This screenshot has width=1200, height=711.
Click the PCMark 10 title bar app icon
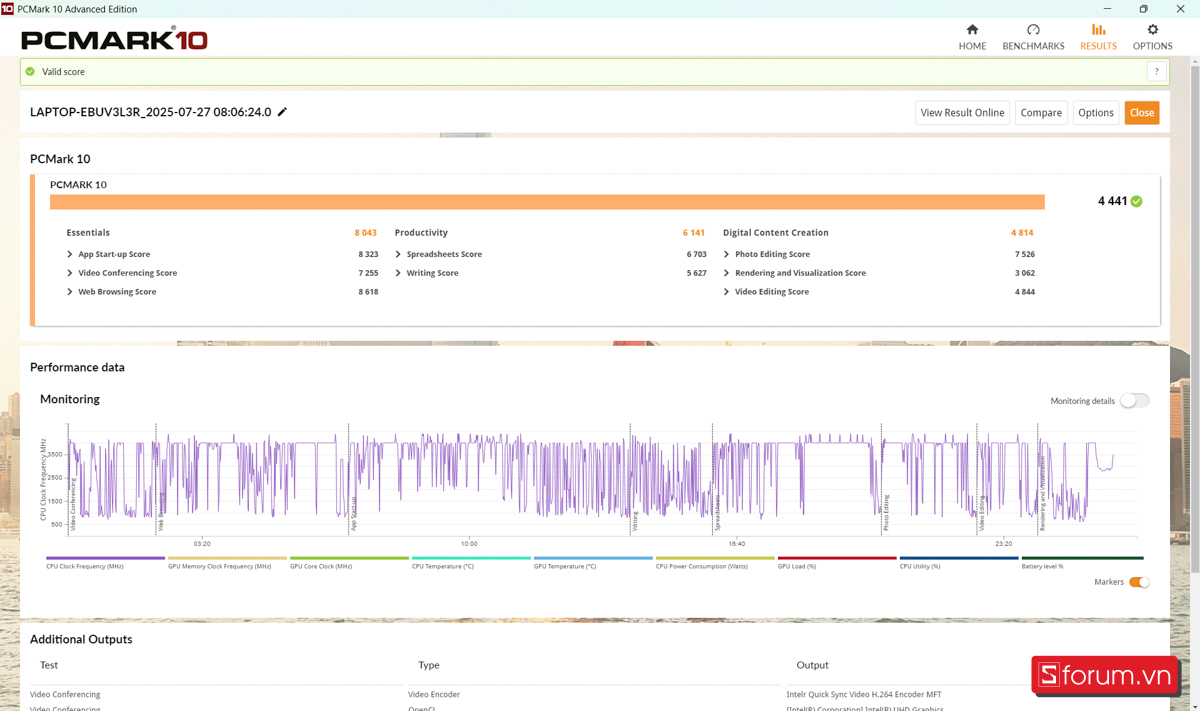(x=8, y=9)
